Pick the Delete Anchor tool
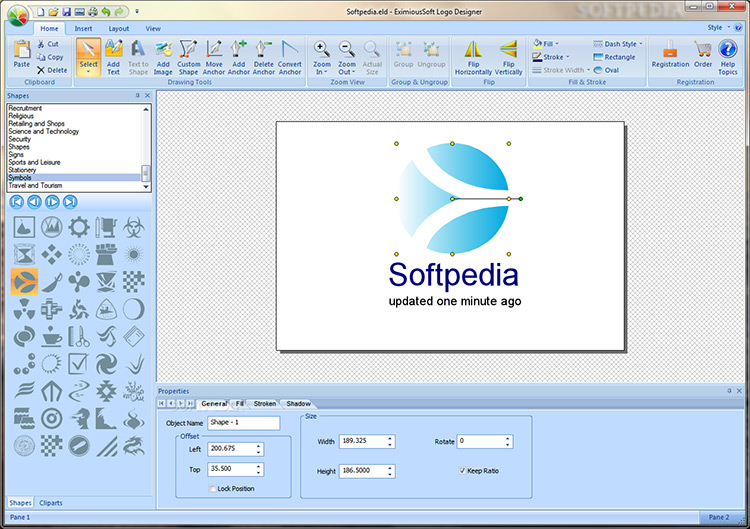 click(264, 57)
